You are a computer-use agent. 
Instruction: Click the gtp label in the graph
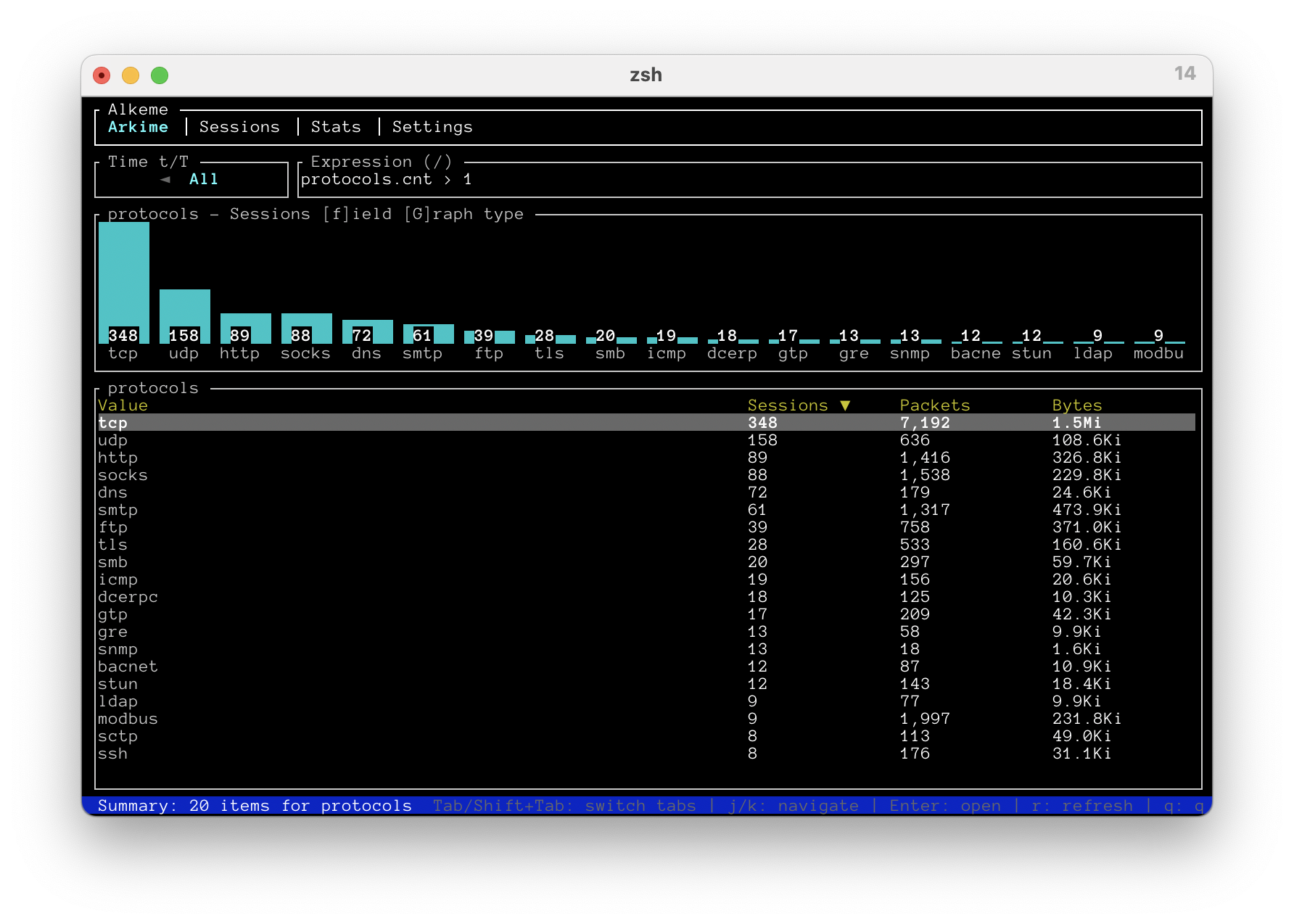[x=793, y=353]
